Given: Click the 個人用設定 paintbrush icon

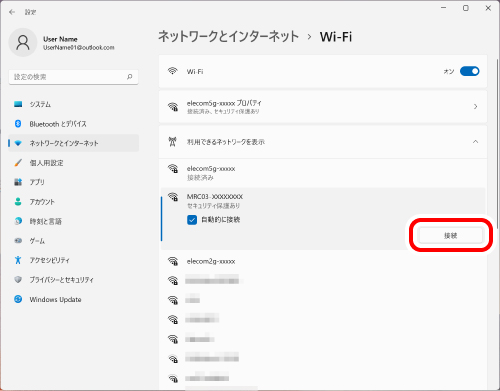Looking at the screenshot, I should point(18,163).
